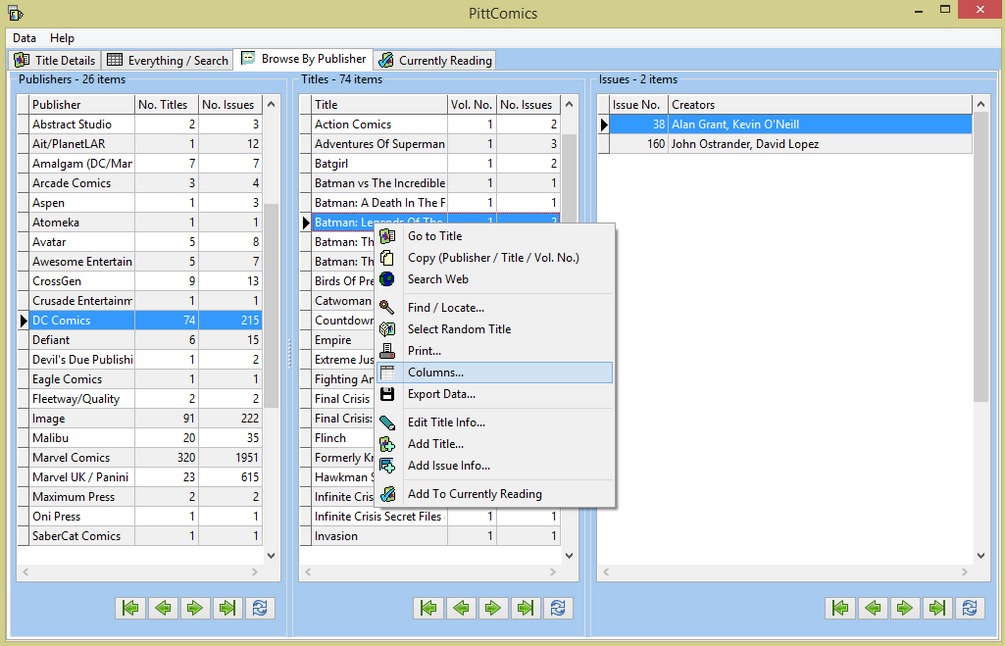Sort by Title column header

(379, 104)
